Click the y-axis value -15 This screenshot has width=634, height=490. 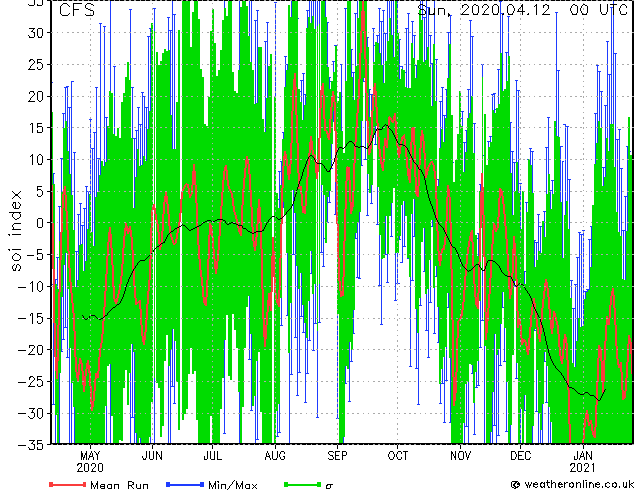pos(32,318)
